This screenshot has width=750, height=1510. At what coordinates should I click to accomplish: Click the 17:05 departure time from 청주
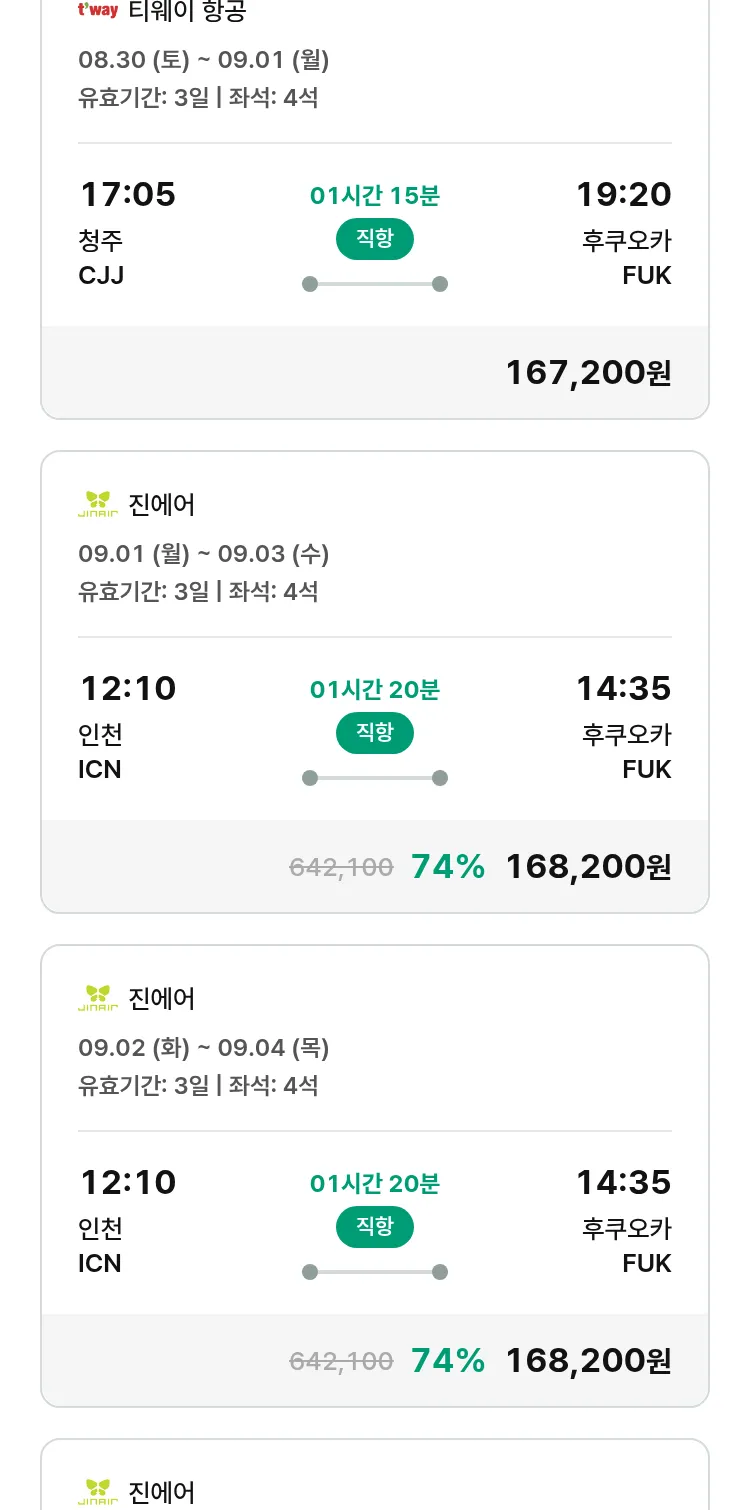(128, 194)
